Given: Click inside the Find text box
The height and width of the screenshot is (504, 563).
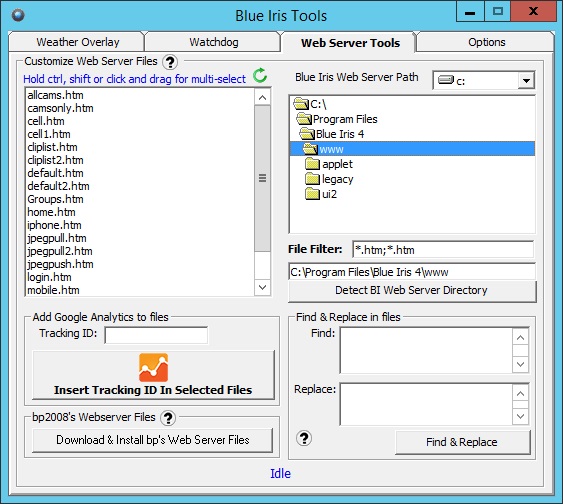Looking at the screenshot, I should tap(426, 351).
